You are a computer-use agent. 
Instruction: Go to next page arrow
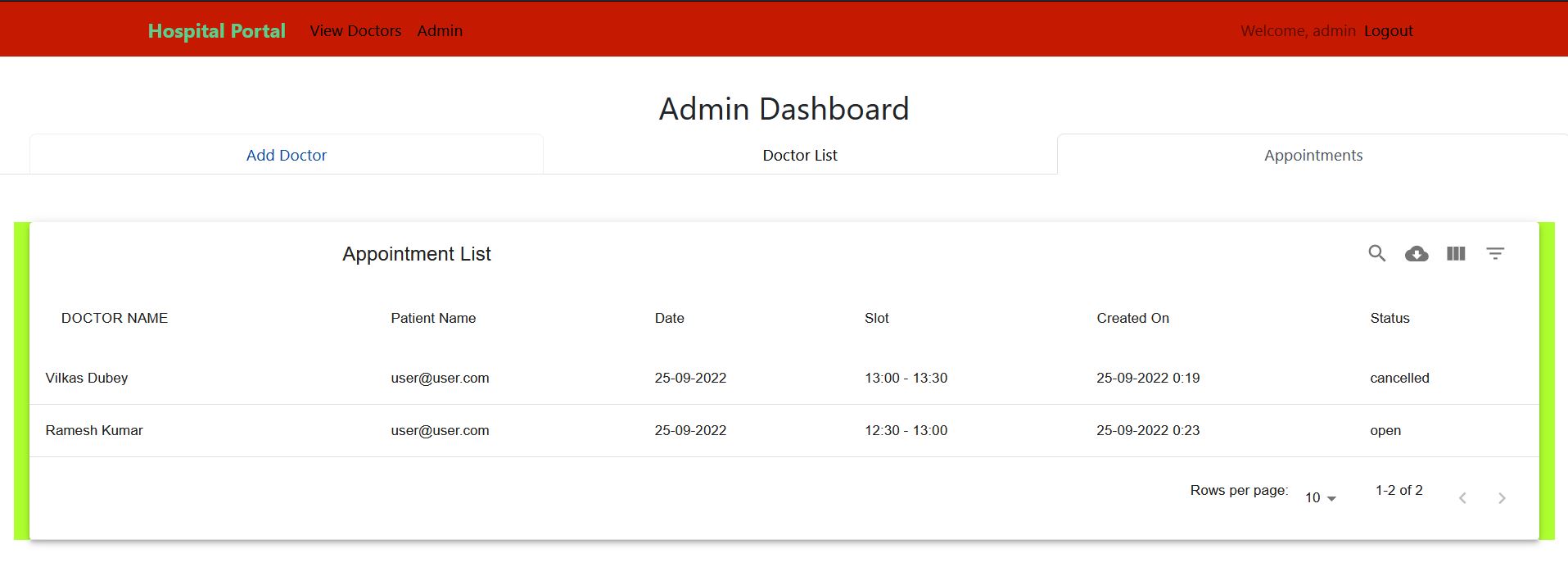coord(1502,498)
